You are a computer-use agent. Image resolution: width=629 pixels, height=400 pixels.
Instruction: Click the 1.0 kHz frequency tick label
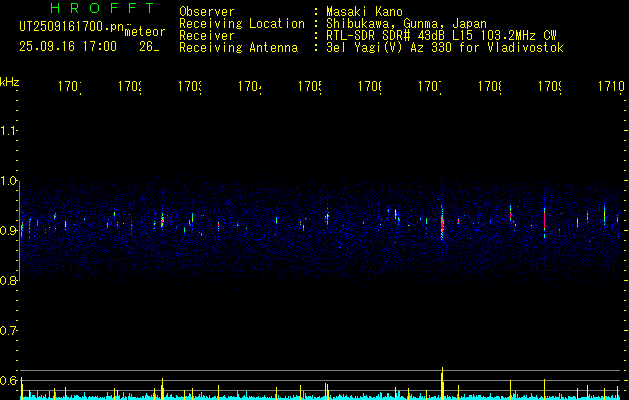(9, 181)
